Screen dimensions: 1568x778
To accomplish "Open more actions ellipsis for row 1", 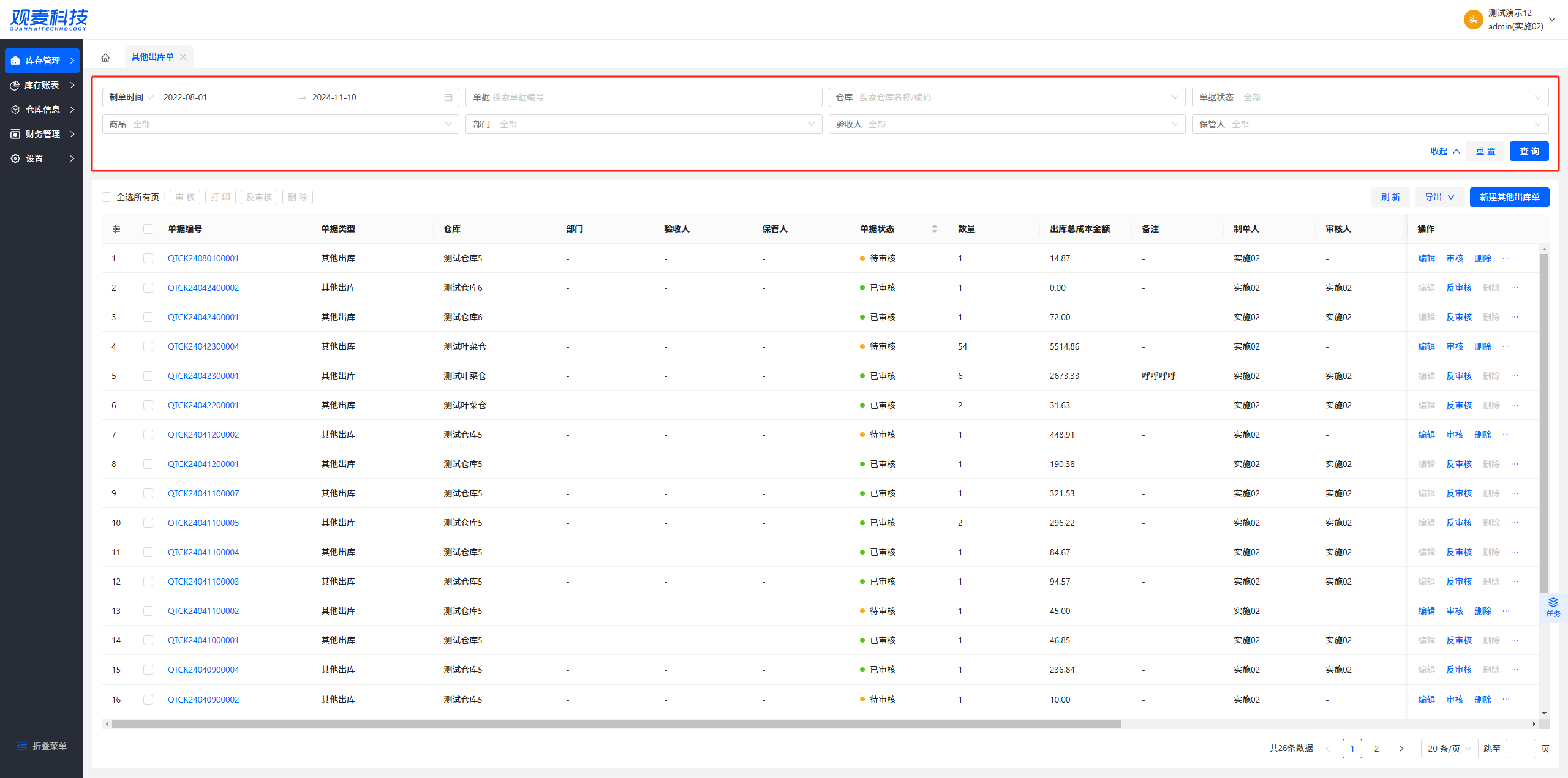I will (1506, 258).
